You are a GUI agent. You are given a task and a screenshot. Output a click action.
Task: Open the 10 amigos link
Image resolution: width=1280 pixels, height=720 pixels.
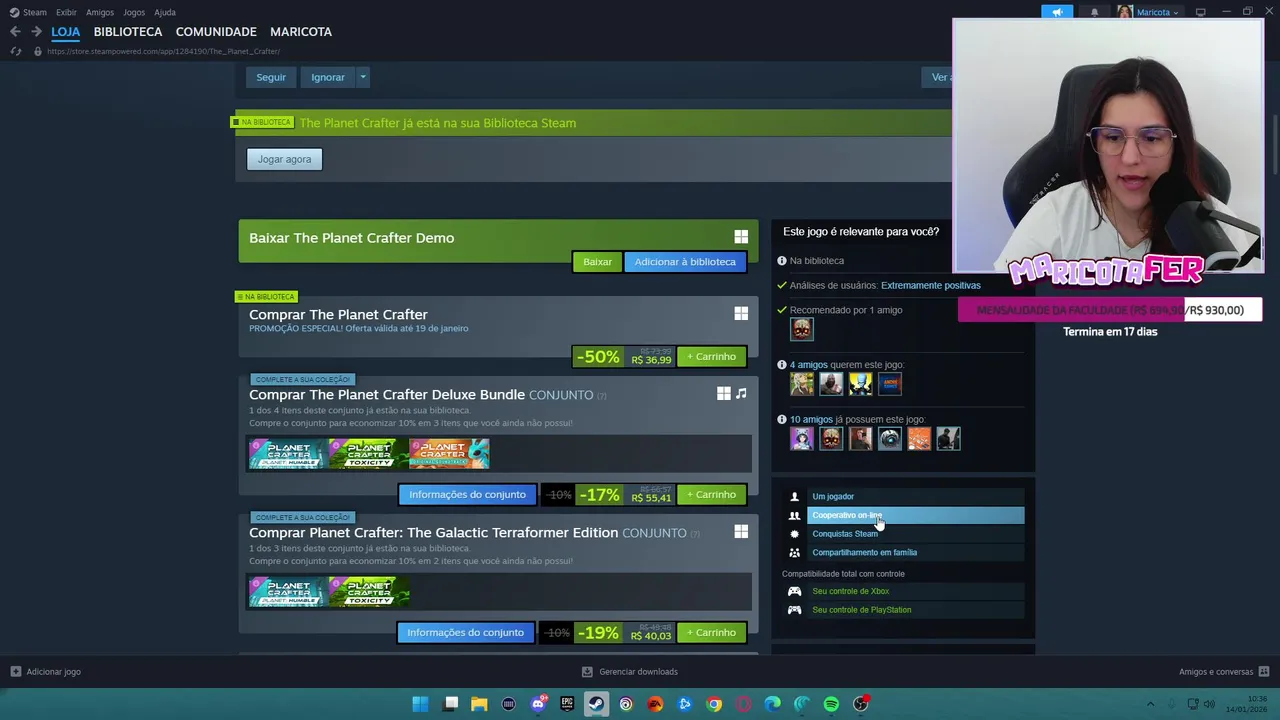(811, 420)
